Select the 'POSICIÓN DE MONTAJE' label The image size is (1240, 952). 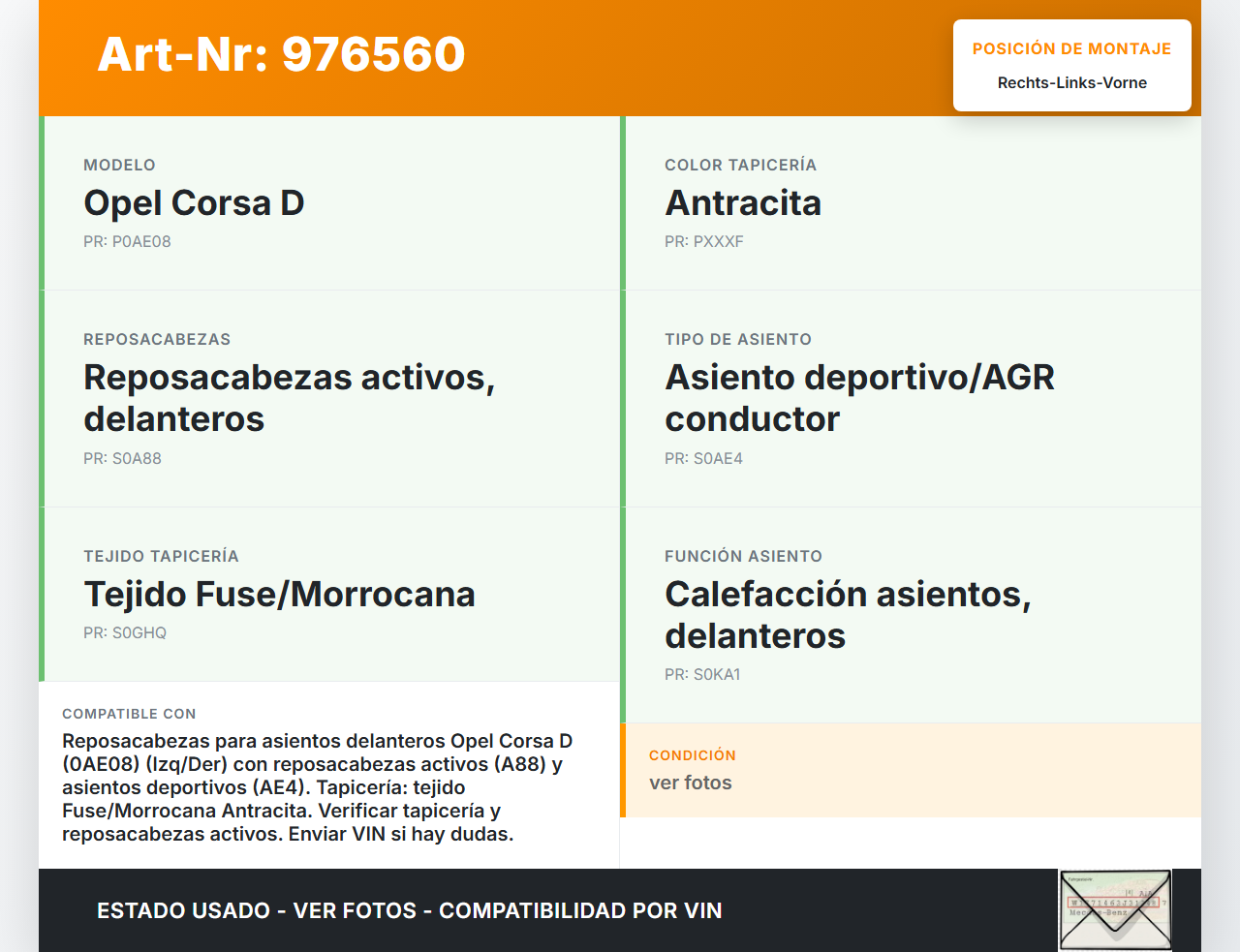1071,48
